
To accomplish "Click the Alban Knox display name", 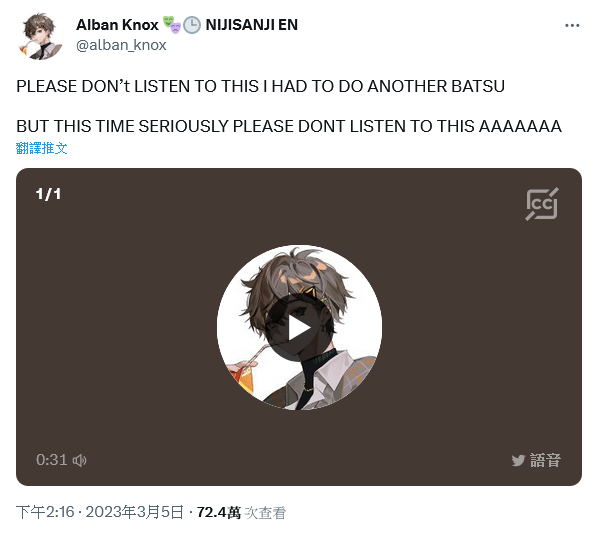I will coord(117,25).
